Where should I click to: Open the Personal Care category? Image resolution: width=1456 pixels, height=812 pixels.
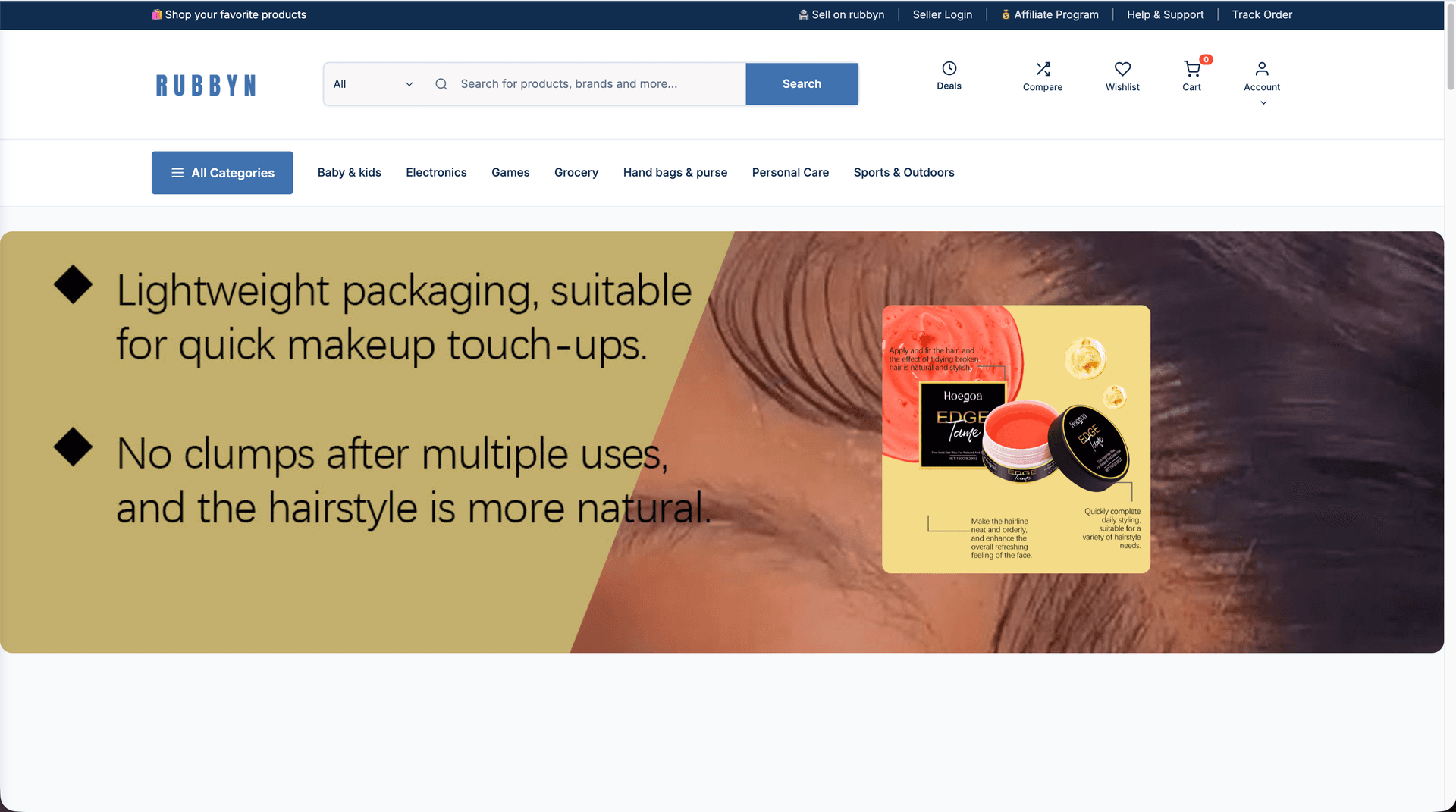790,173
